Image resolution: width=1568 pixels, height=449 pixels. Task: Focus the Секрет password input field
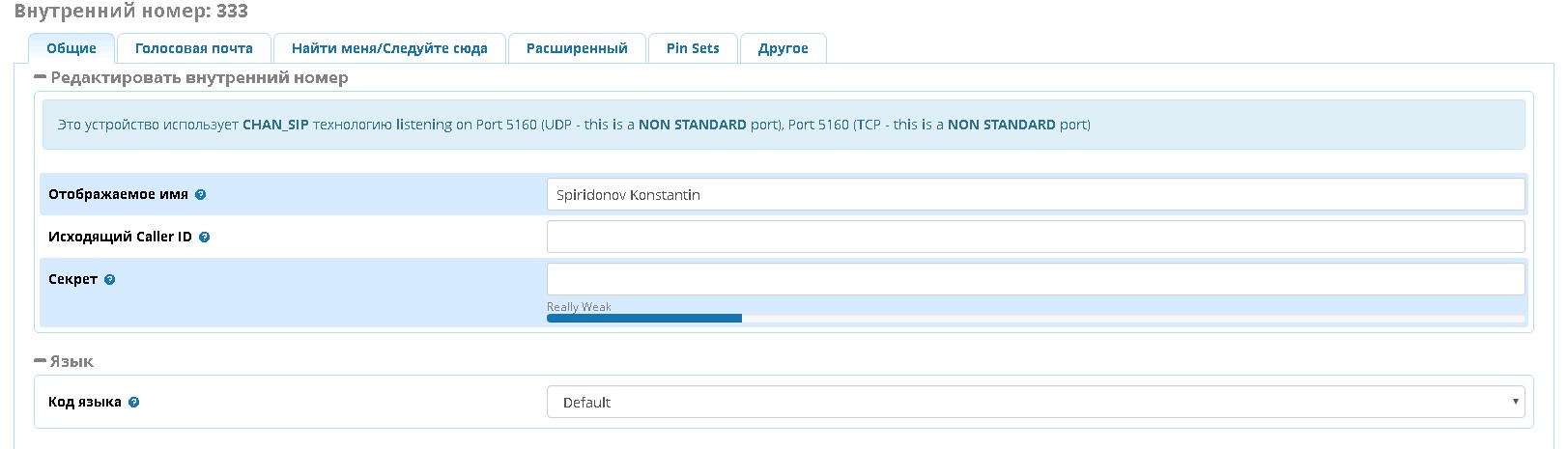pyautogui.click(x=1036, y=279)
